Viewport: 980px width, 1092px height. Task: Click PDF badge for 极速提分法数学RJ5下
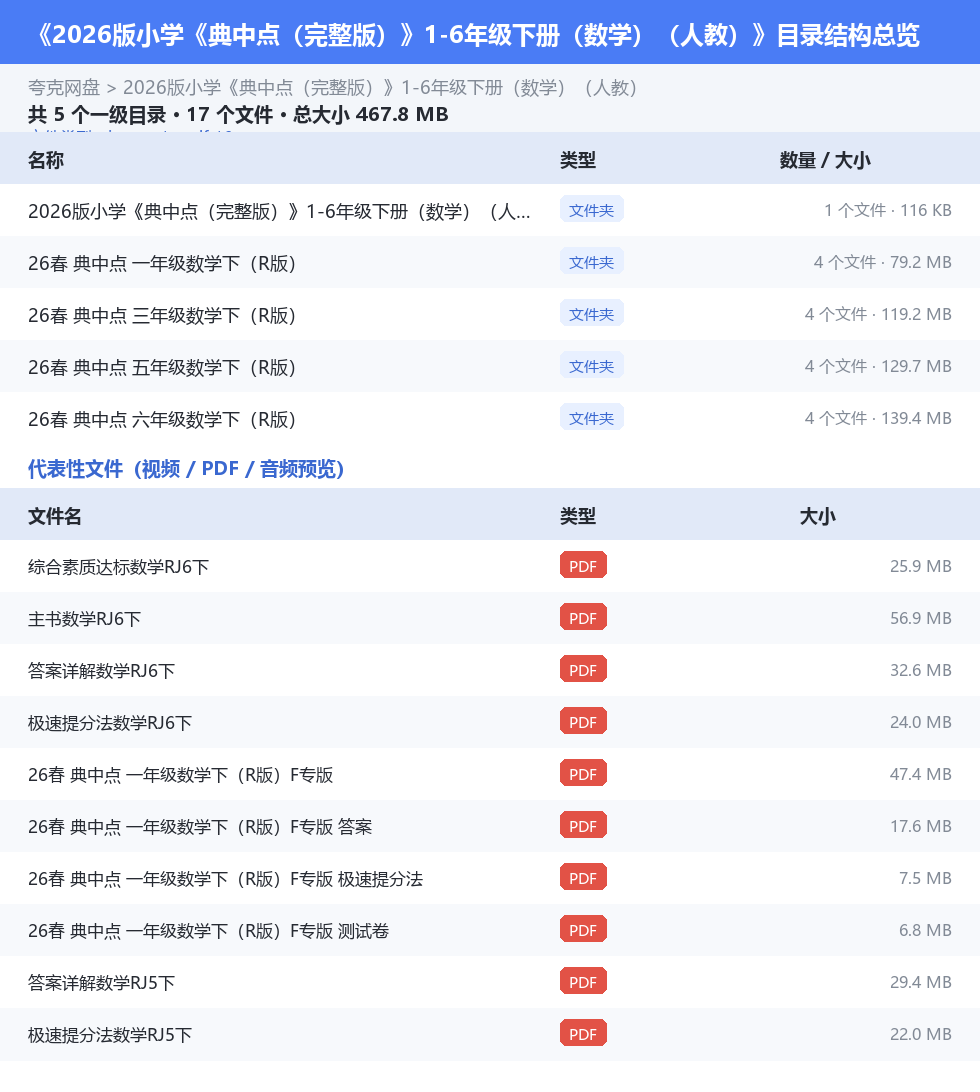point(584,1034)
